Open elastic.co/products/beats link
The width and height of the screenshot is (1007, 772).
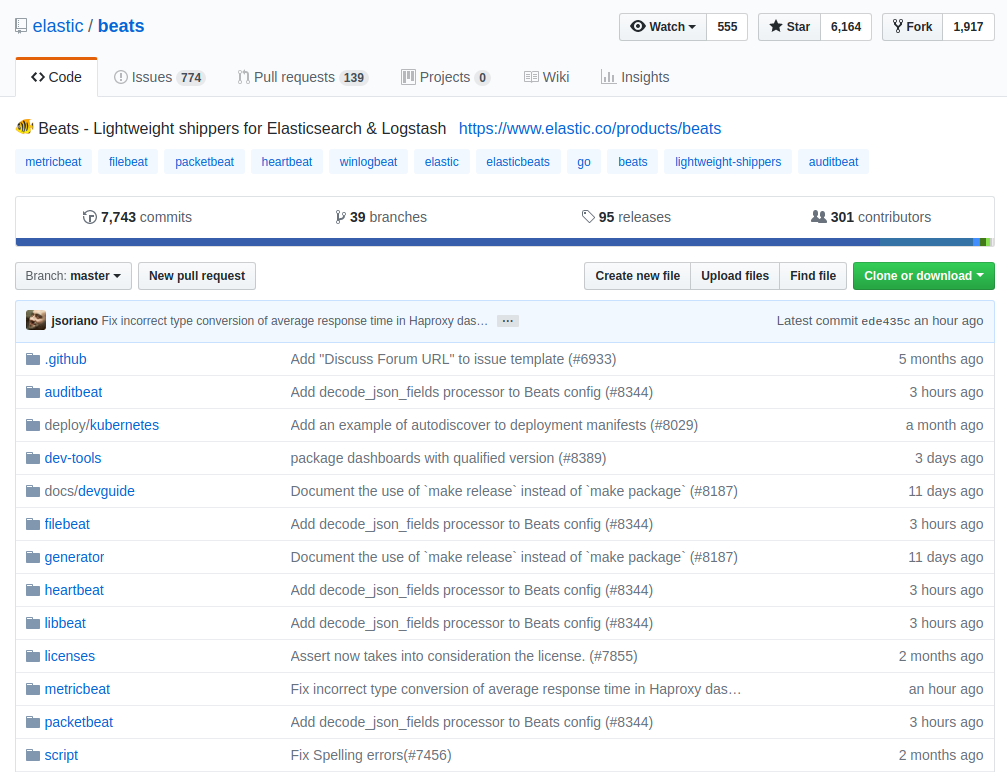click(590, 128)
